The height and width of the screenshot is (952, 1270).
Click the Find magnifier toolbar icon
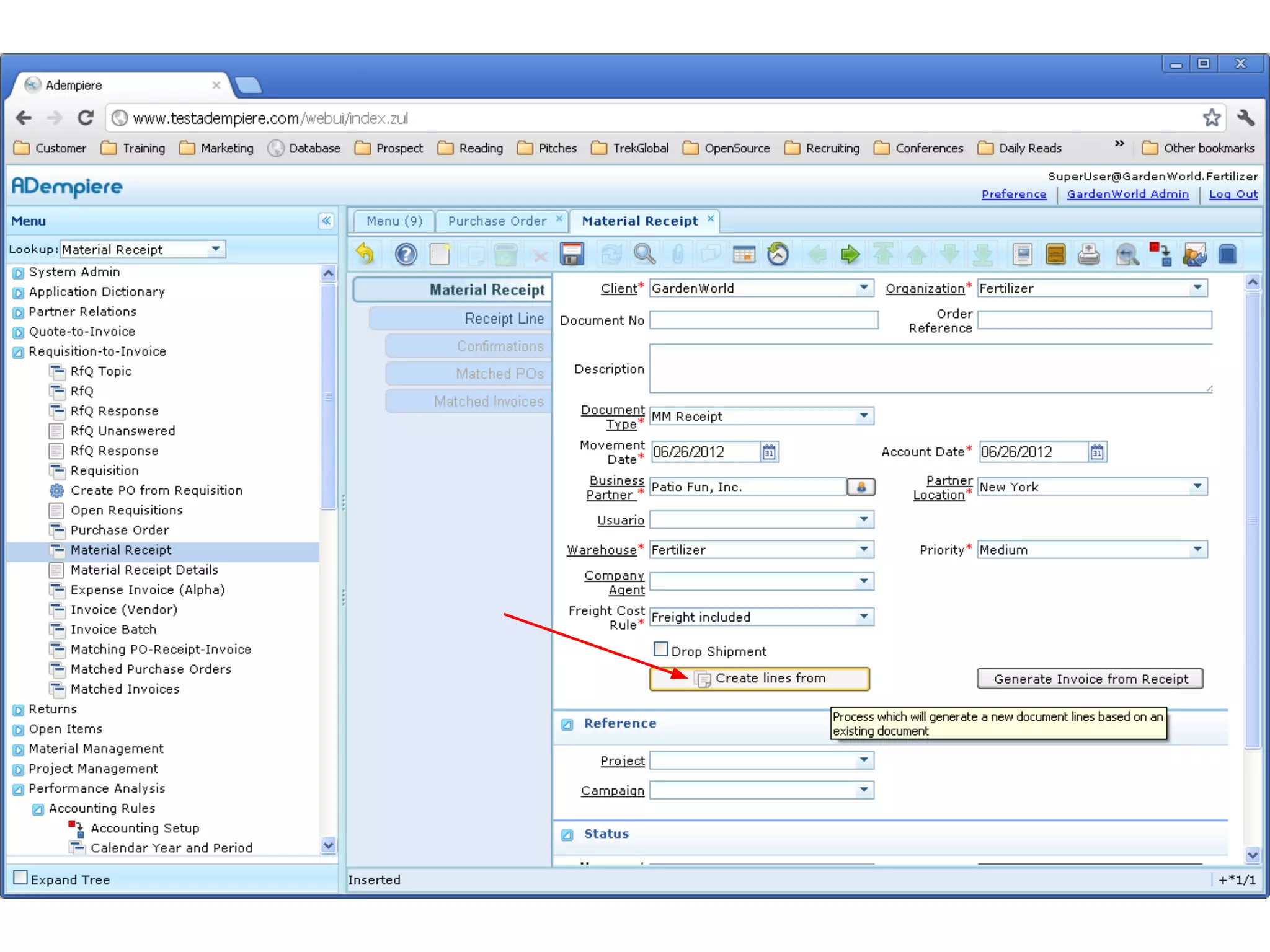645,254
